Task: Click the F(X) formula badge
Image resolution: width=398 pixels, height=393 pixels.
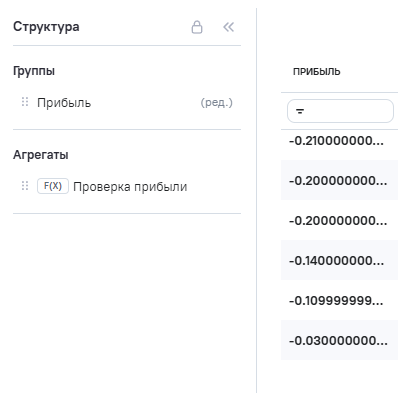Action: click(x=53, y=186)
